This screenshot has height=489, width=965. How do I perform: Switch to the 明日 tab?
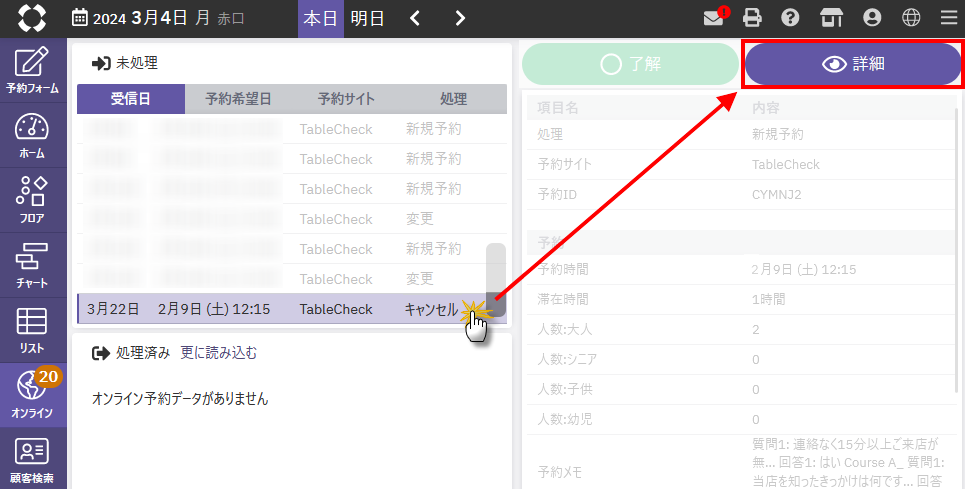click(367, 18)
